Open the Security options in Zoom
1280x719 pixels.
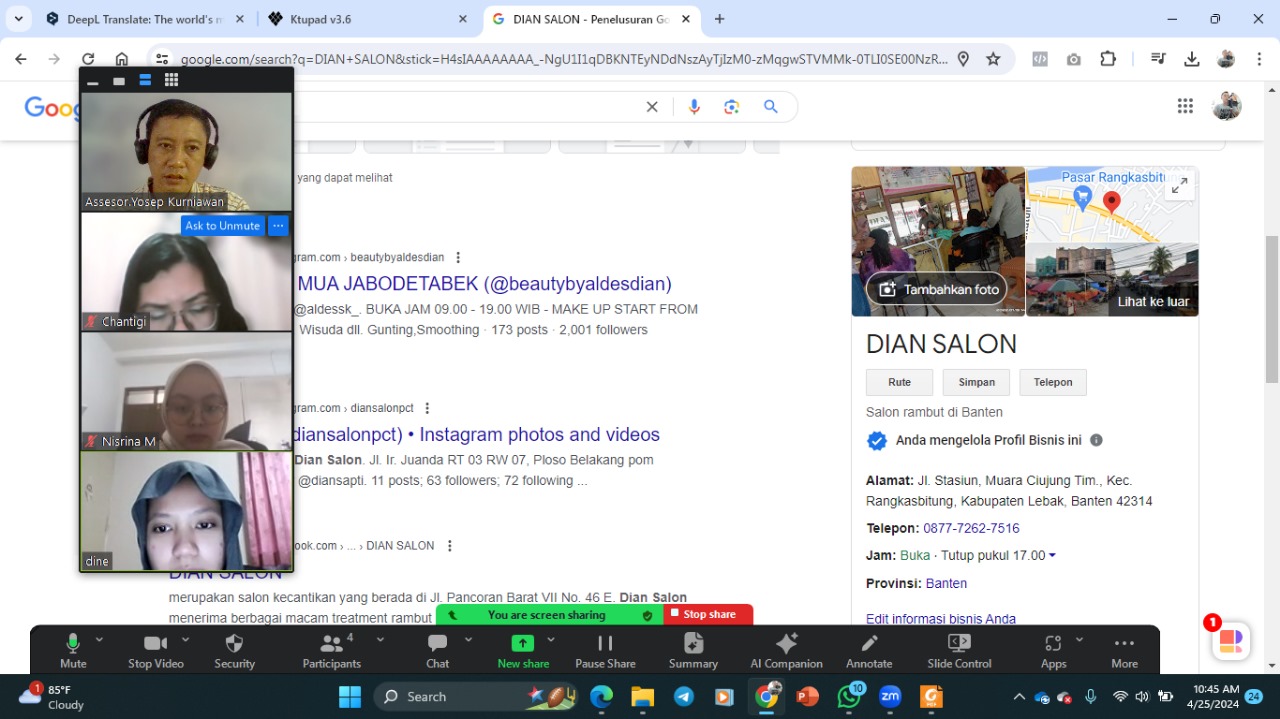pyautogui.click(x=234, y=650)
